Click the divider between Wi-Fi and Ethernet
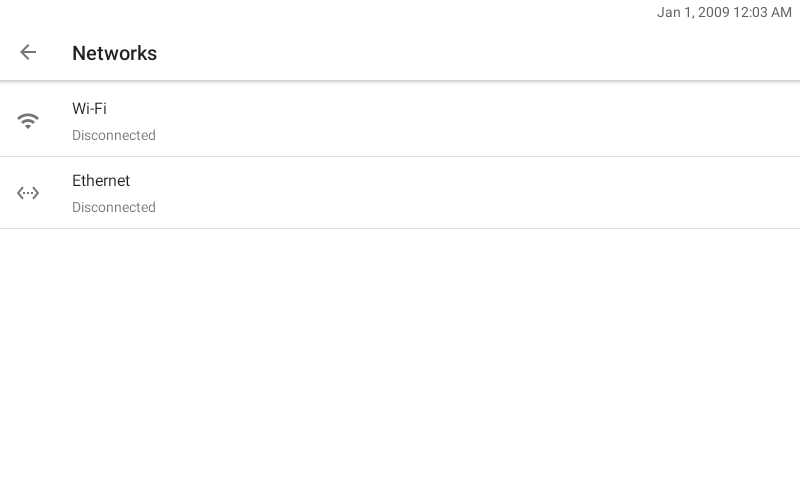 tap(400, 157)
